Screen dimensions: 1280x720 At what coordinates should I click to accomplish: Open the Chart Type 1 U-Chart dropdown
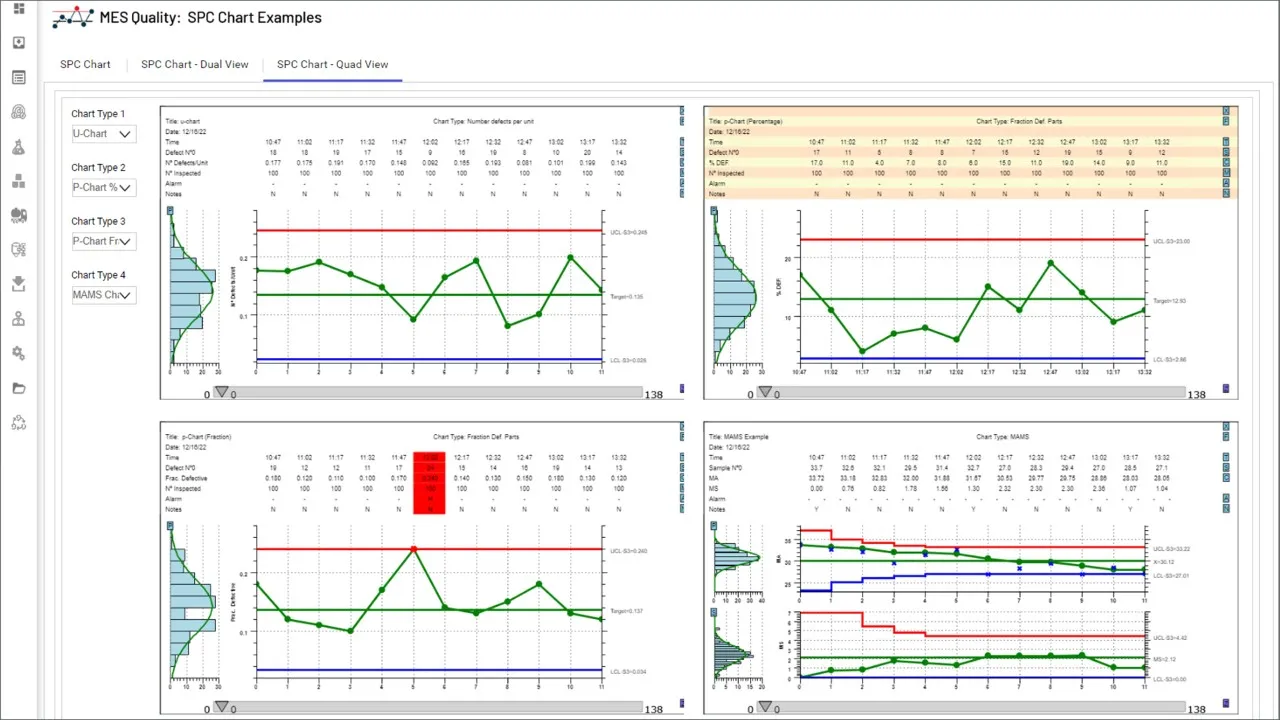tap(103, 133)
